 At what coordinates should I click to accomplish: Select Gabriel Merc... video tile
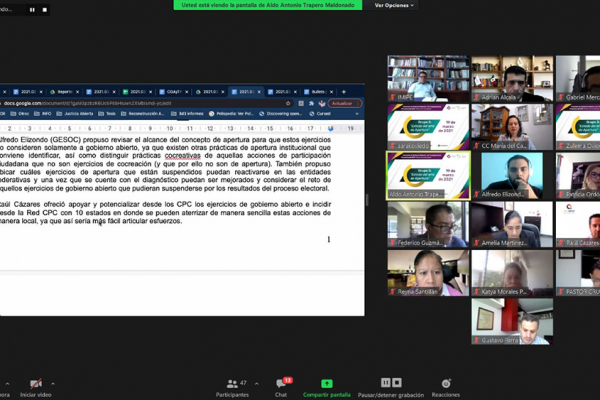tap(578, 78)
